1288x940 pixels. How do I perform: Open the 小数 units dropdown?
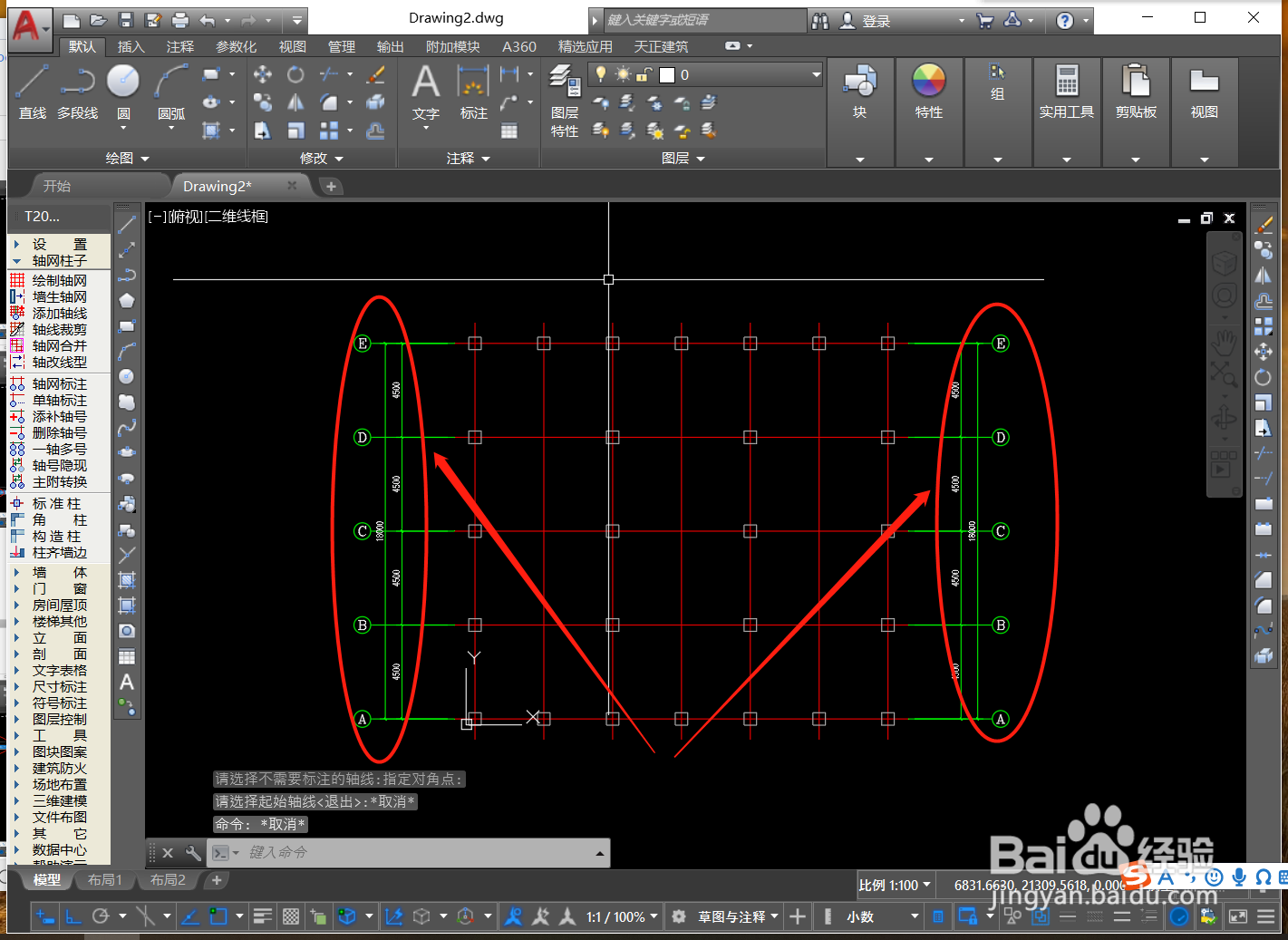coord(883,917)
